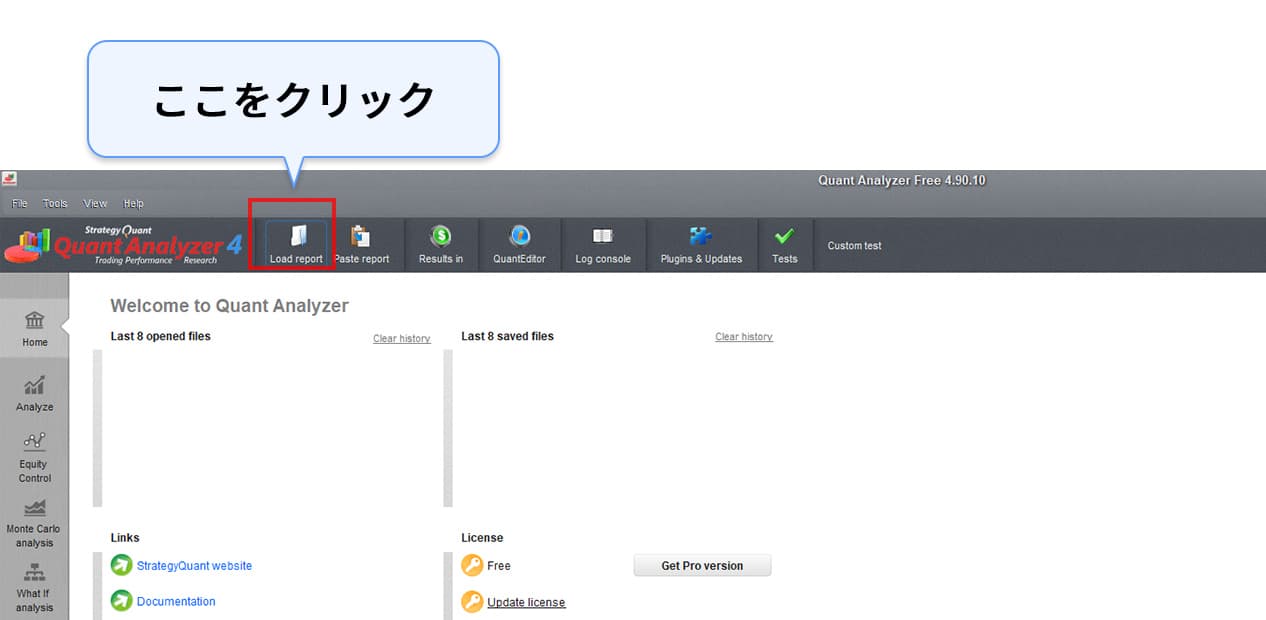The height and width of the screenshot is (620, 1266).
Task: Open the View menu
Action: pyautogui.click(x=96, y=203)
